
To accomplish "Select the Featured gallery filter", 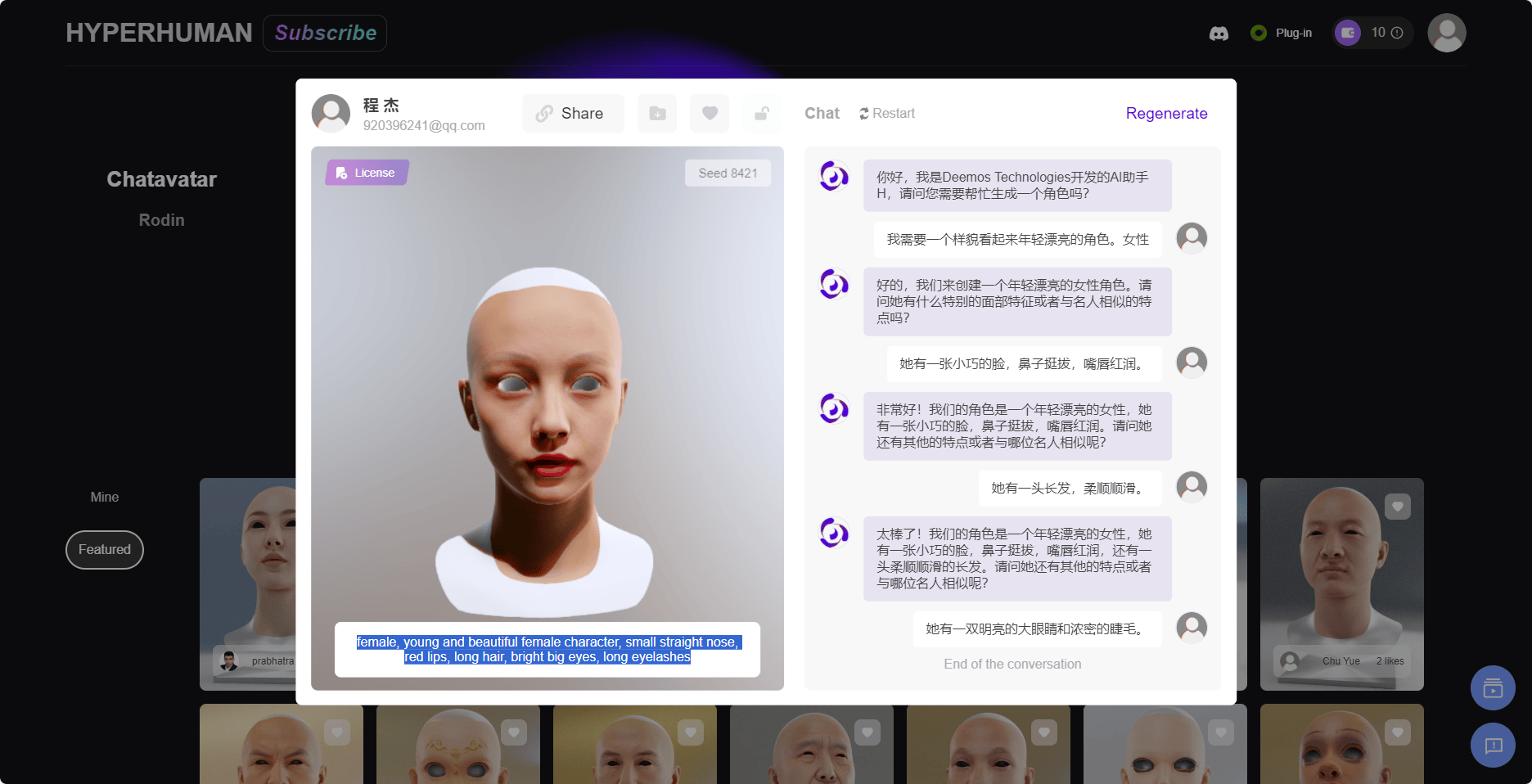I will (105, 550).
